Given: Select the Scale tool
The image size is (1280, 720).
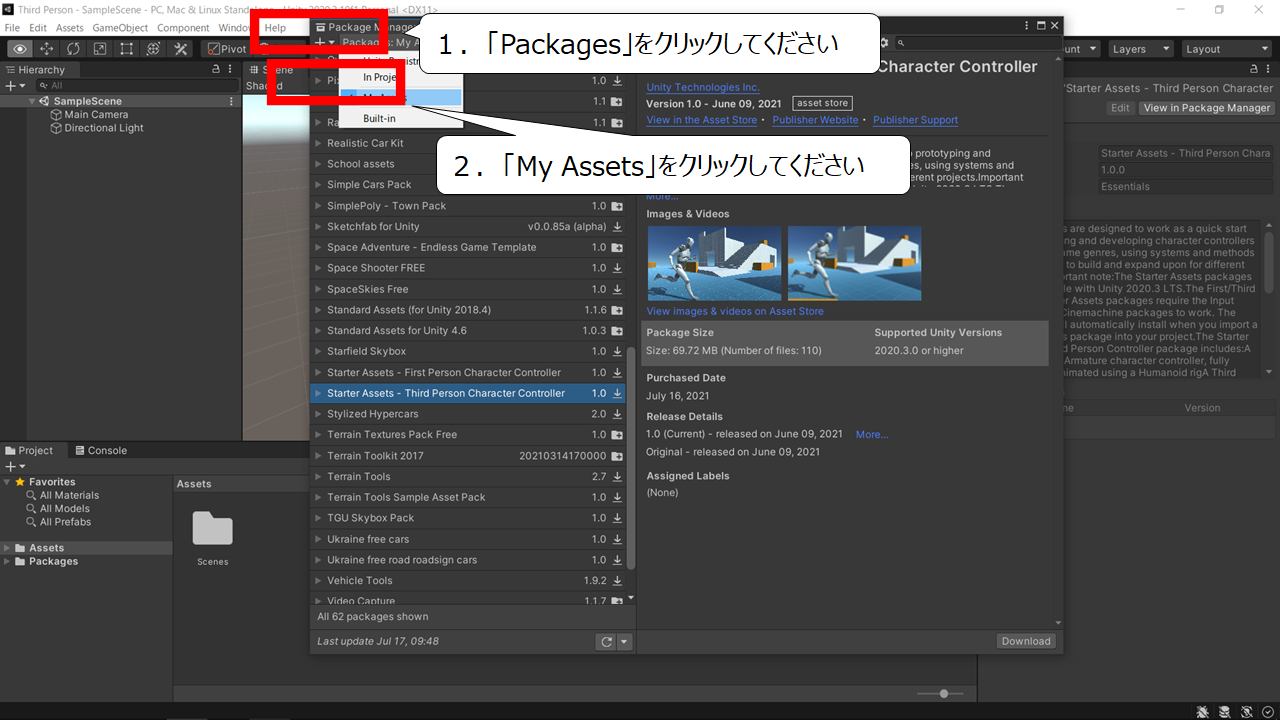Looking at the screenshot, I should coord(100,49).
